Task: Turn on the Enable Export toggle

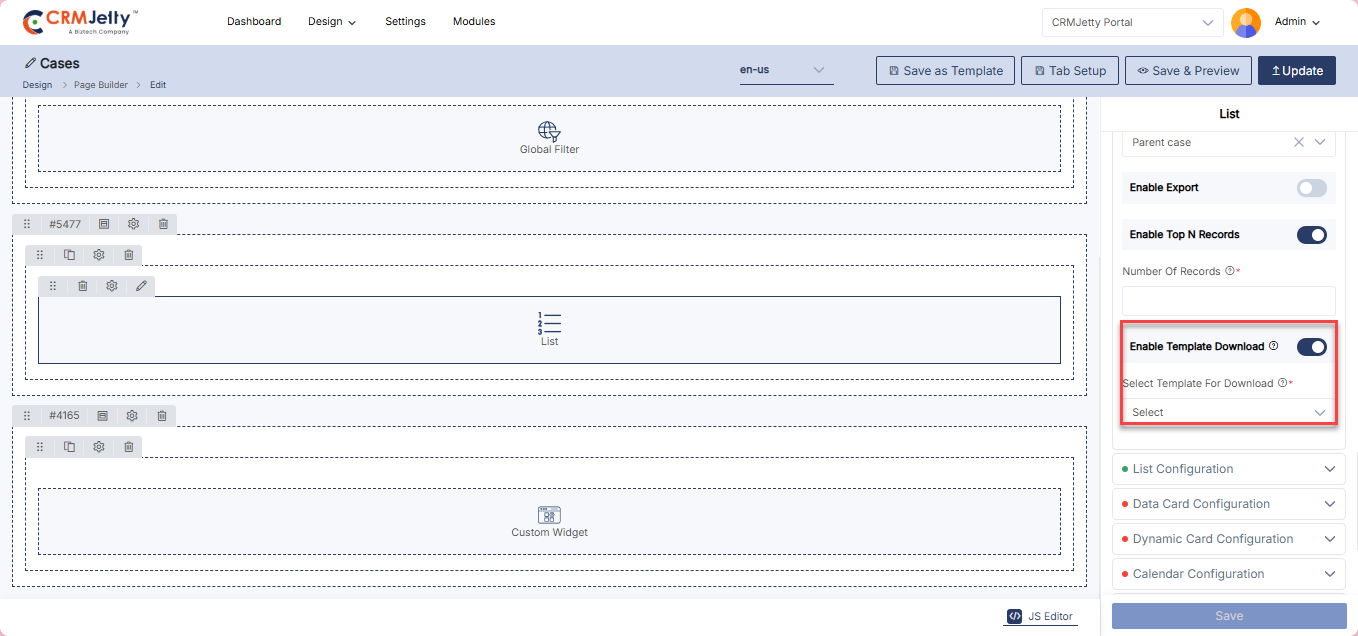Action: (x=1311, y=188)
